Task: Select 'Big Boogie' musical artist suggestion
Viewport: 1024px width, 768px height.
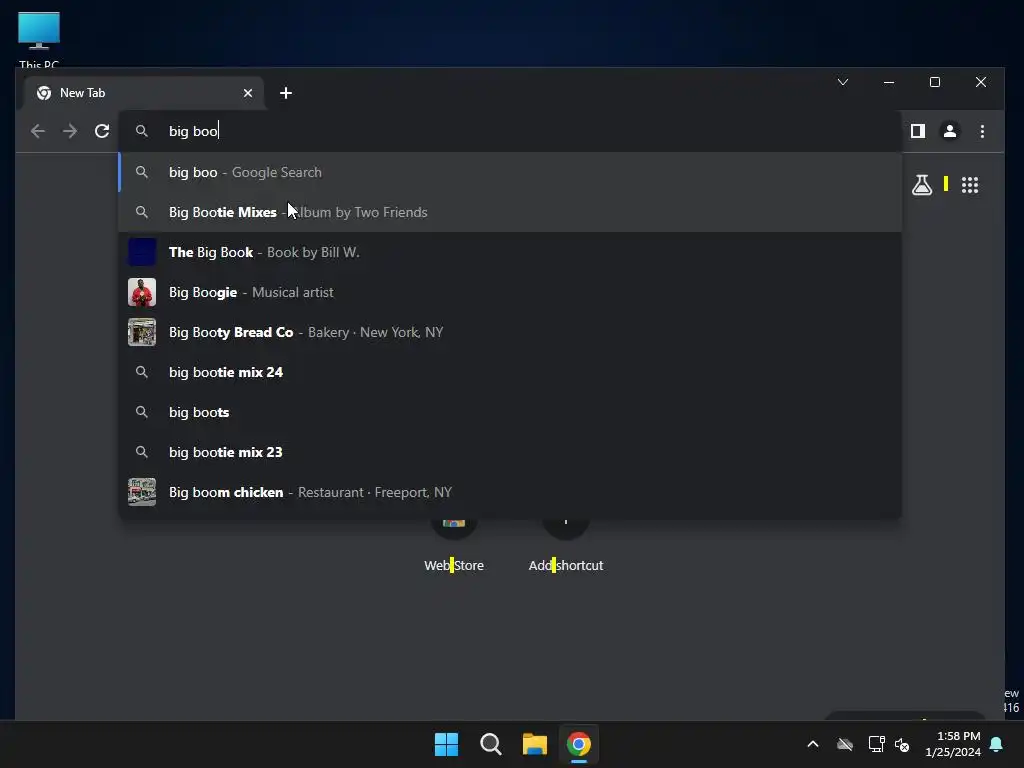Action: (x=510, y=292)
